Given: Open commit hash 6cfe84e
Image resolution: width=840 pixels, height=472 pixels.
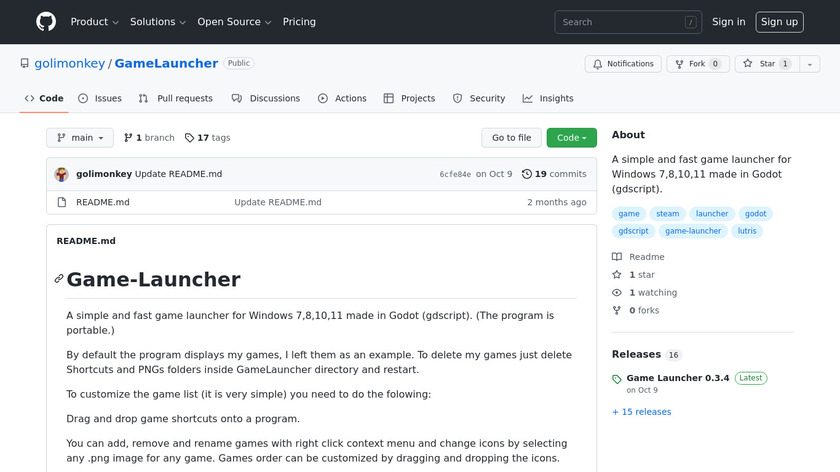Looking at the screenshot, I should [455, 174].
